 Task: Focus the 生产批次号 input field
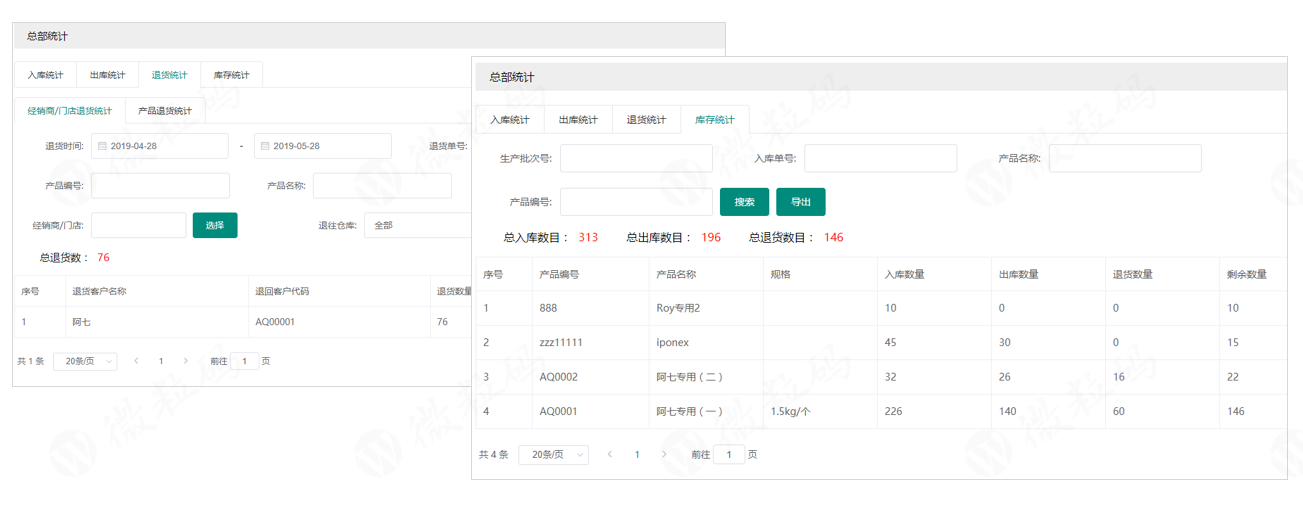(636, 158)
